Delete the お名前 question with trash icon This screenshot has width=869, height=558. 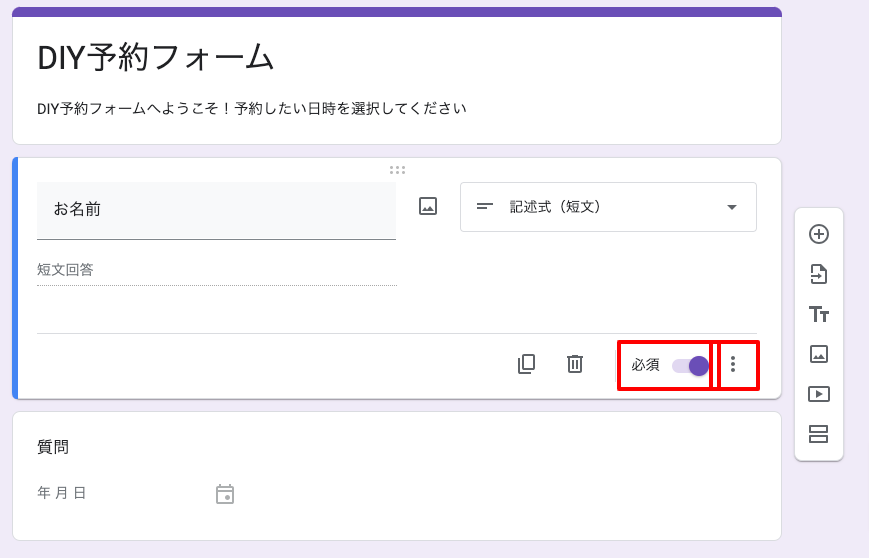pyautogui.click(x=575, y=364)
